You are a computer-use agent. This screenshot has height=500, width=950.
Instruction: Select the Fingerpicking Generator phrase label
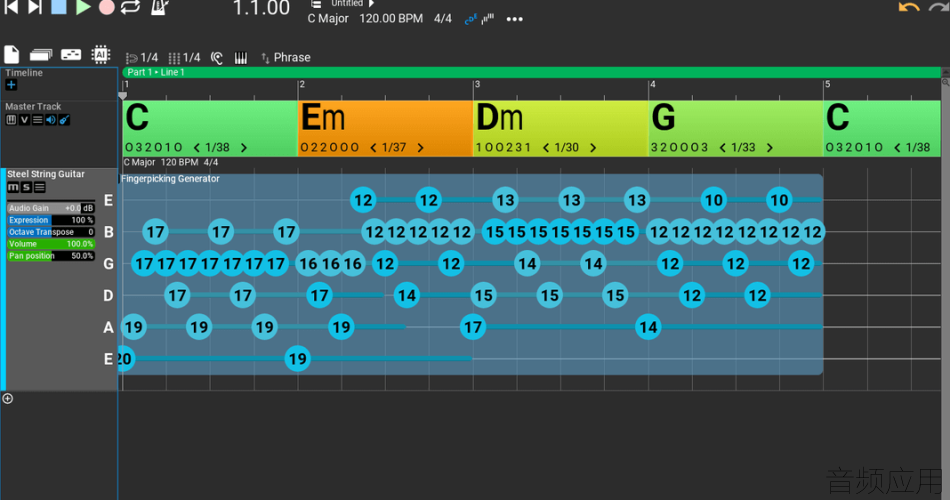[170, 179]
